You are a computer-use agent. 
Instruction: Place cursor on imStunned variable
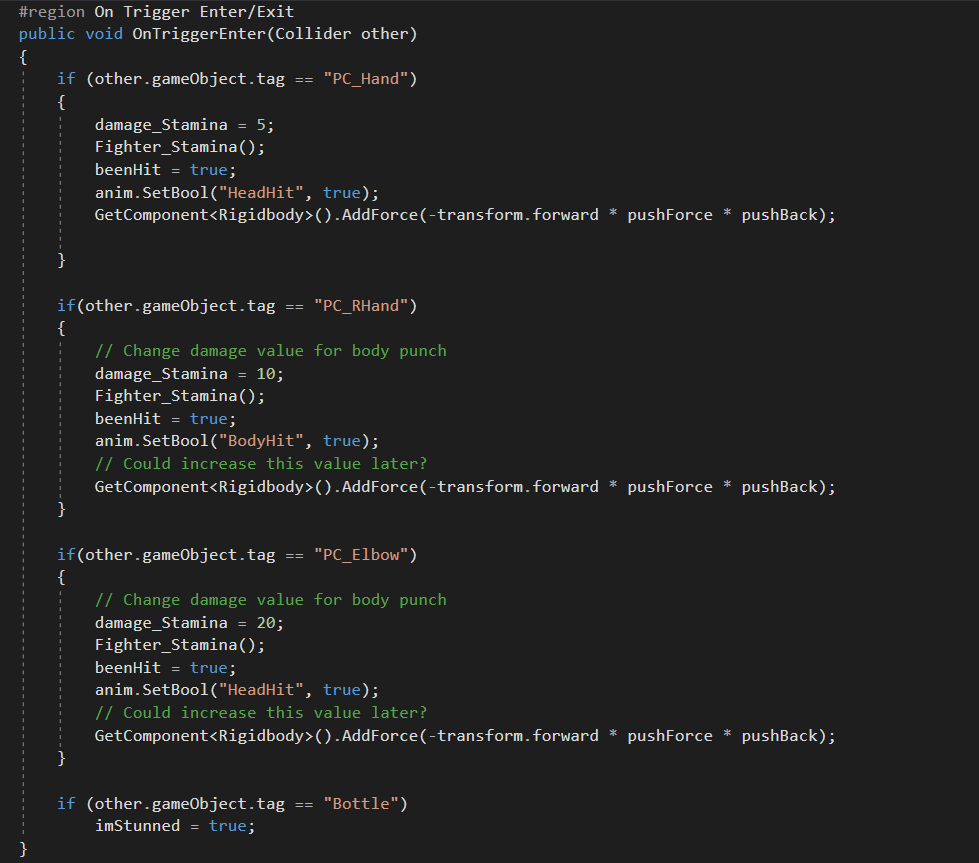pos(137,826)
